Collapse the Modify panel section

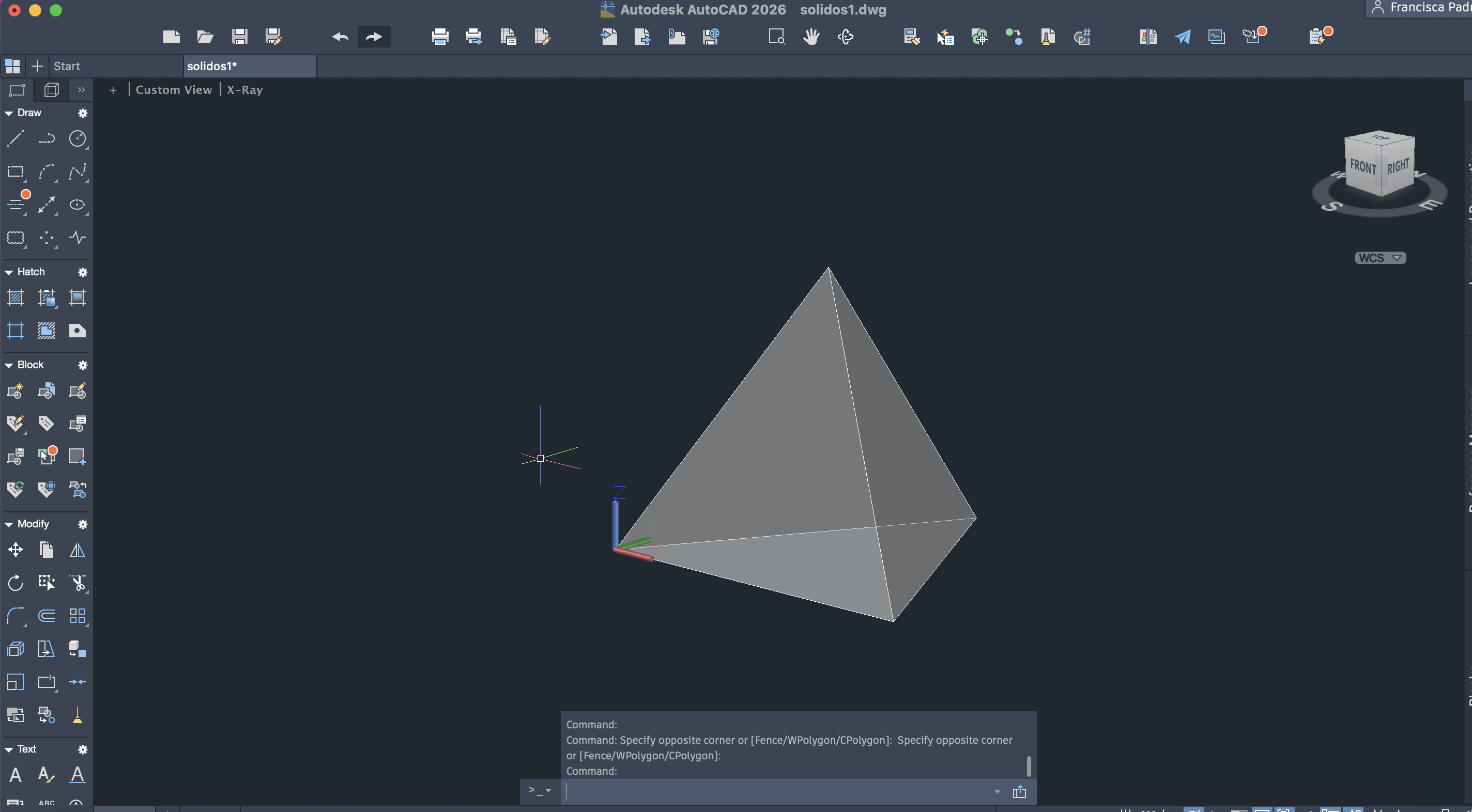click(x=9, y=524)
